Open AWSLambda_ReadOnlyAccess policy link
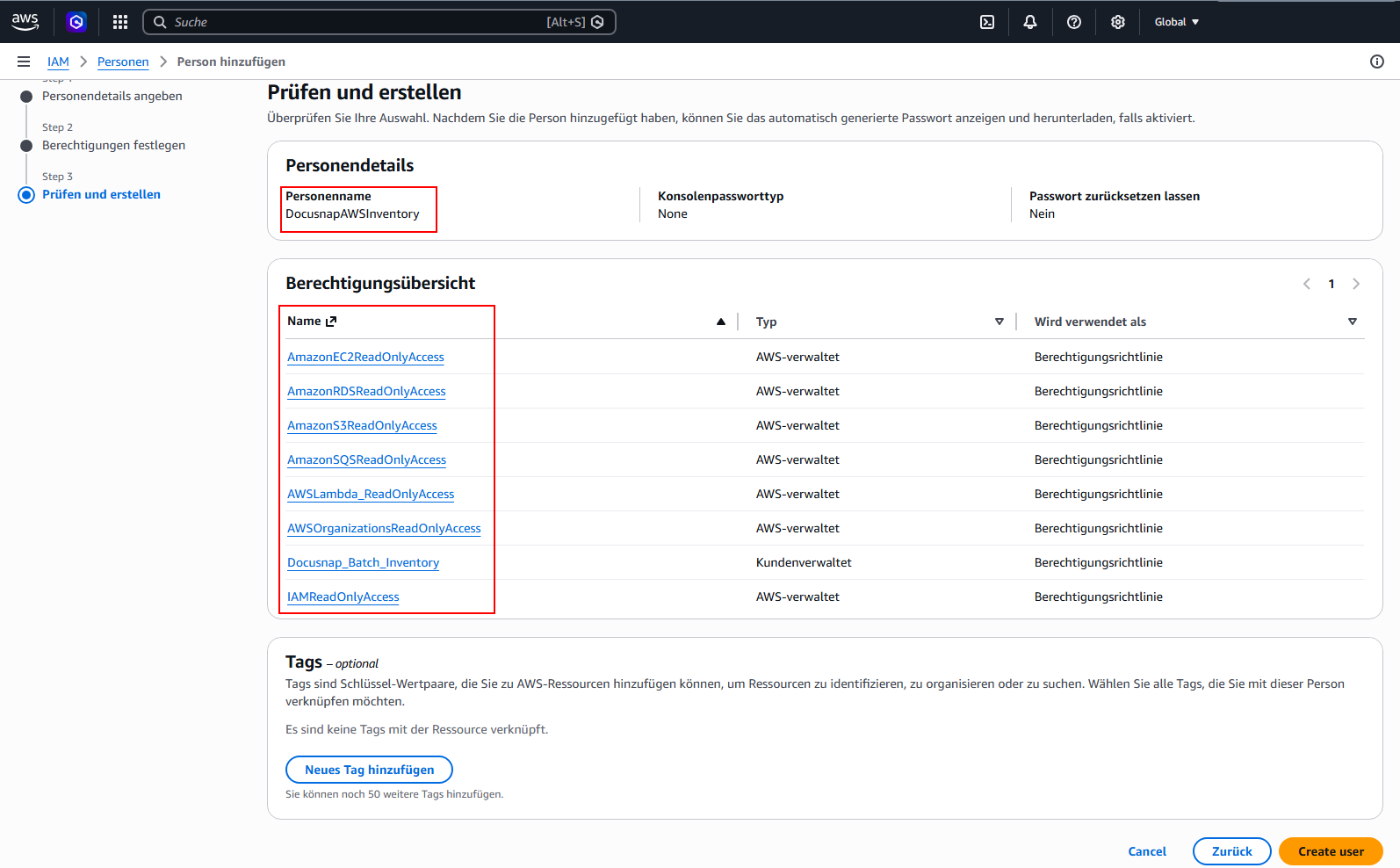Viewport: 1400px width, 868px height. point(371,494)
